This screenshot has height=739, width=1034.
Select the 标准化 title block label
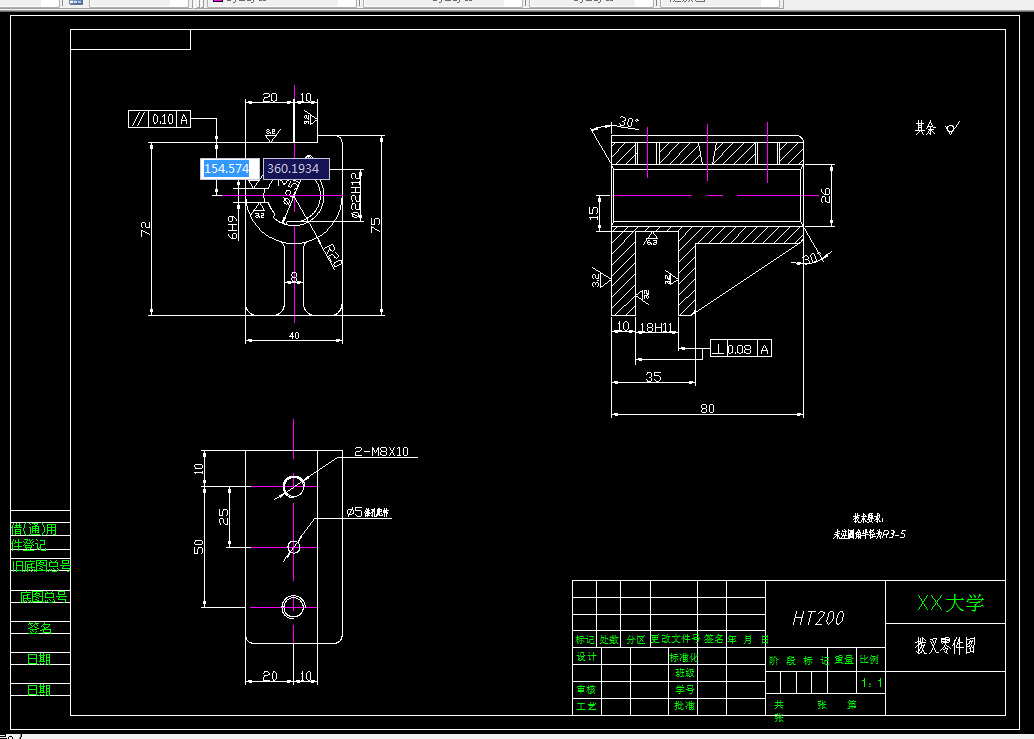point(683,657)
